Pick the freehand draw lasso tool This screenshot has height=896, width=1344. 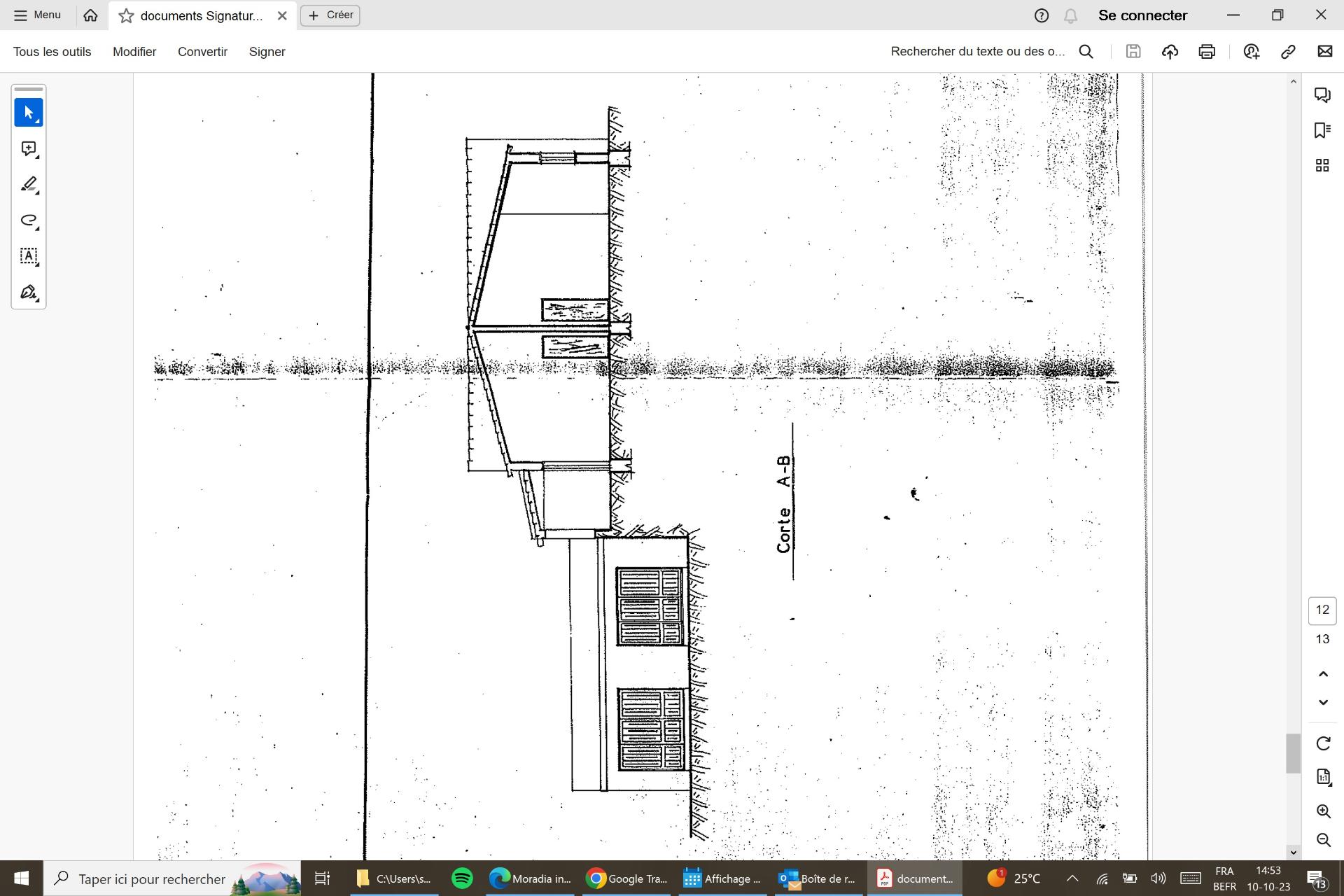28,220
